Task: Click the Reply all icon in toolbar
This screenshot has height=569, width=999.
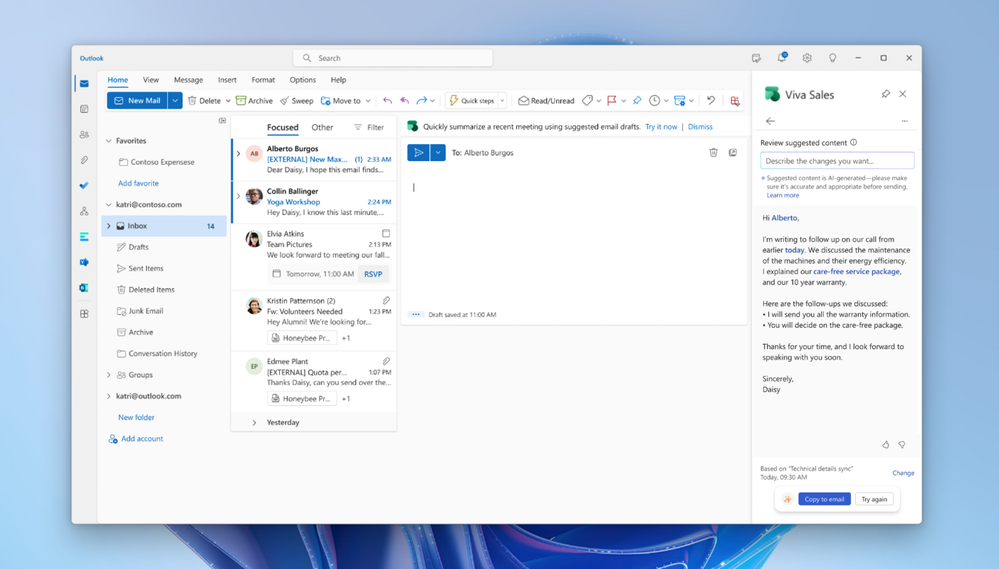Action: point(405,101)
